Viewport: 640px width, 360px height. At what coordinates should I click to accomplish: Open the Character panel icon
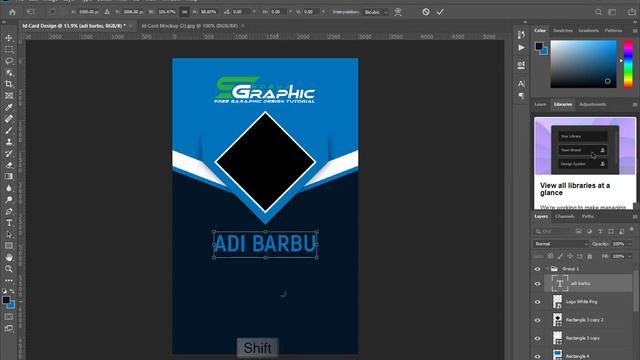tap(521, 84)
